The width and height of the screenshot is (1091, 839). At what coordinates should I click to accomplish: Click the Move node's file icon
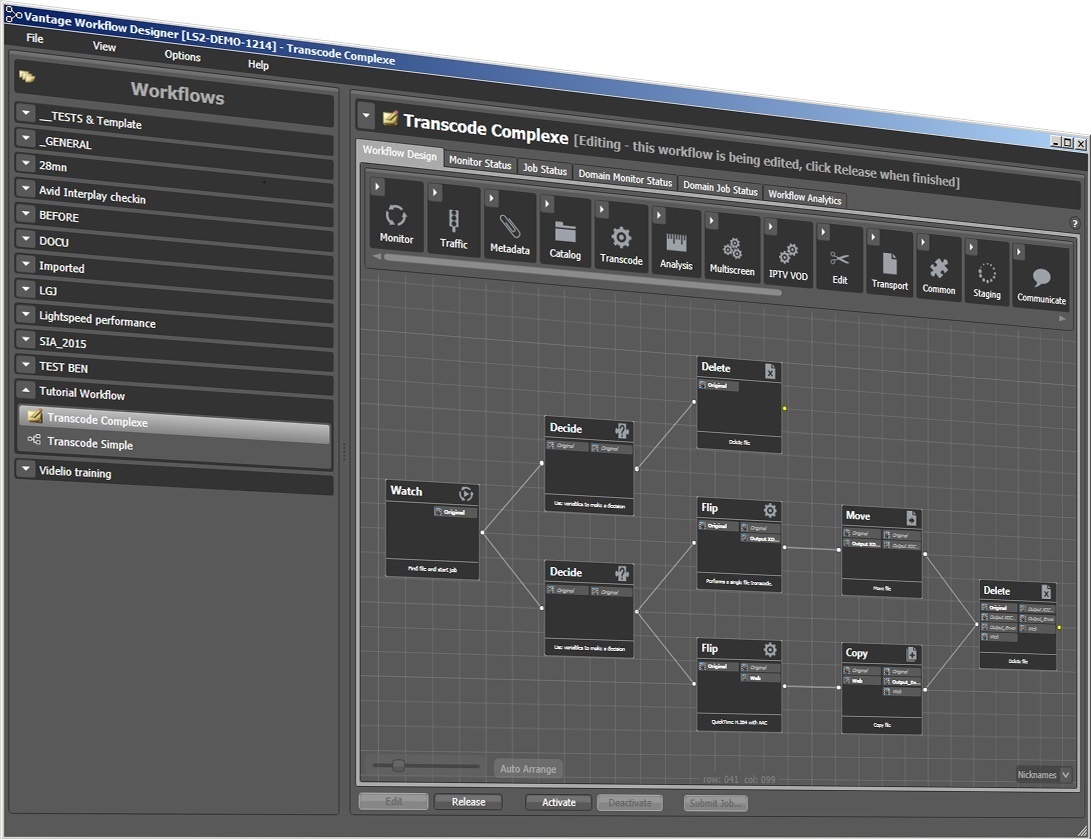(911, 518)
